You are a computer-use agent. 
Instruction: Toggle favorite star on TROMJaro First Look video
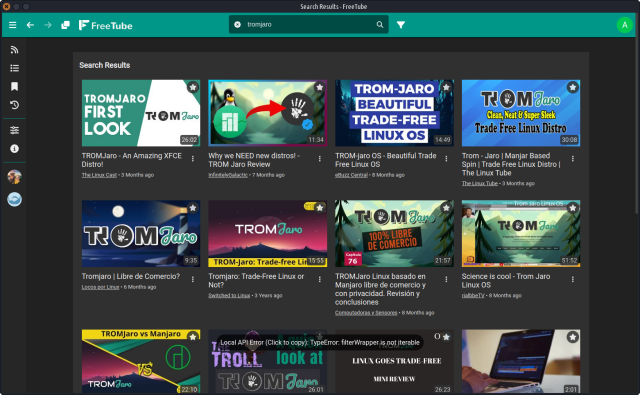(193, 87)
